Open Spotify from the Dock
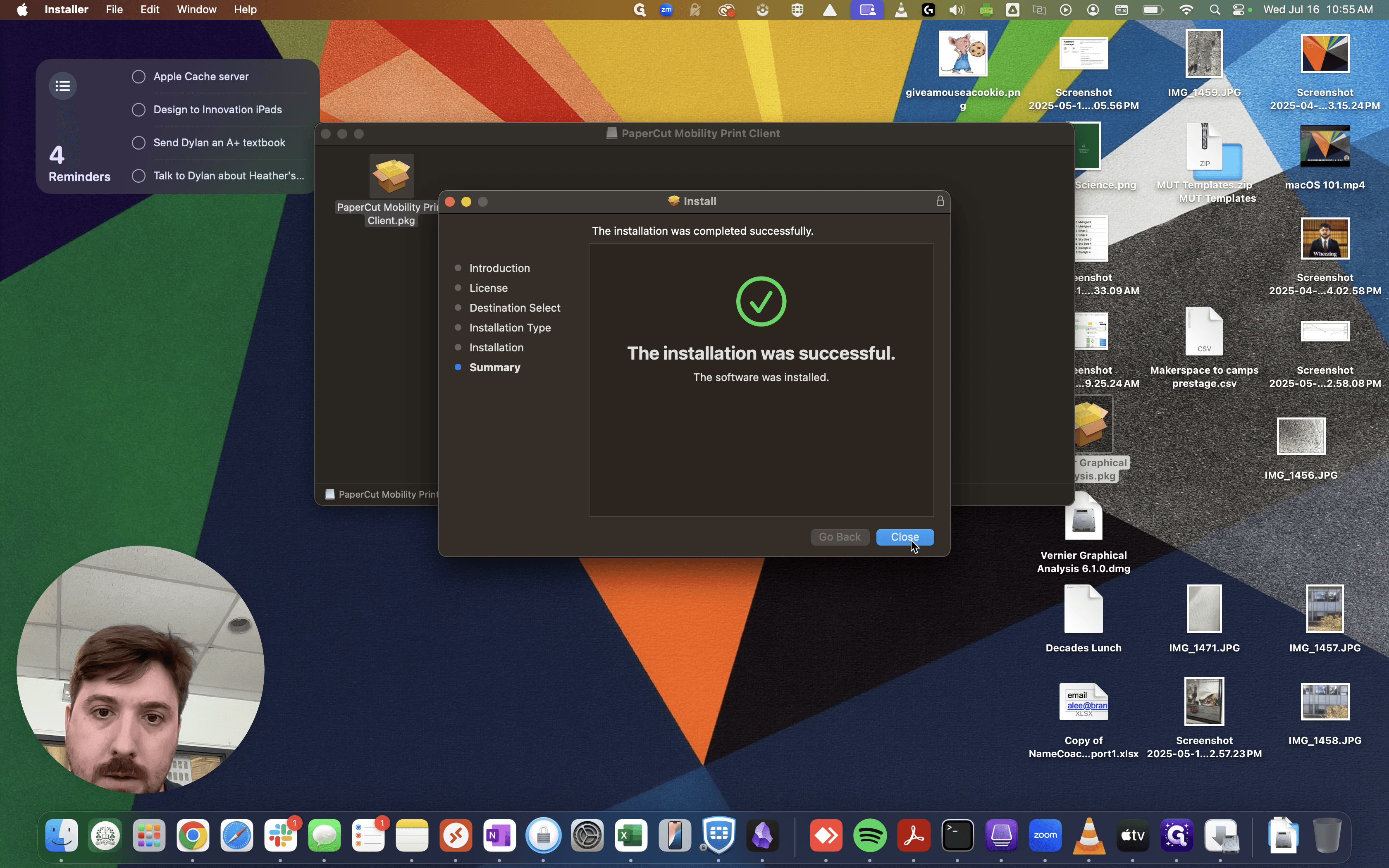 pos(870,835)
